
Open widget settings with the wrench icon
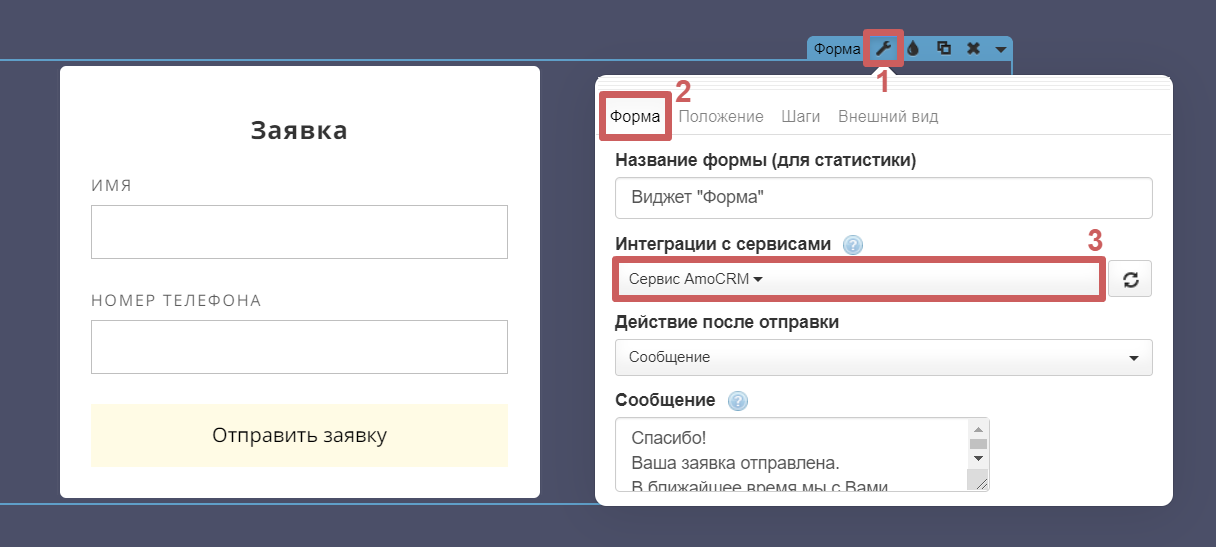click(883, 48)
